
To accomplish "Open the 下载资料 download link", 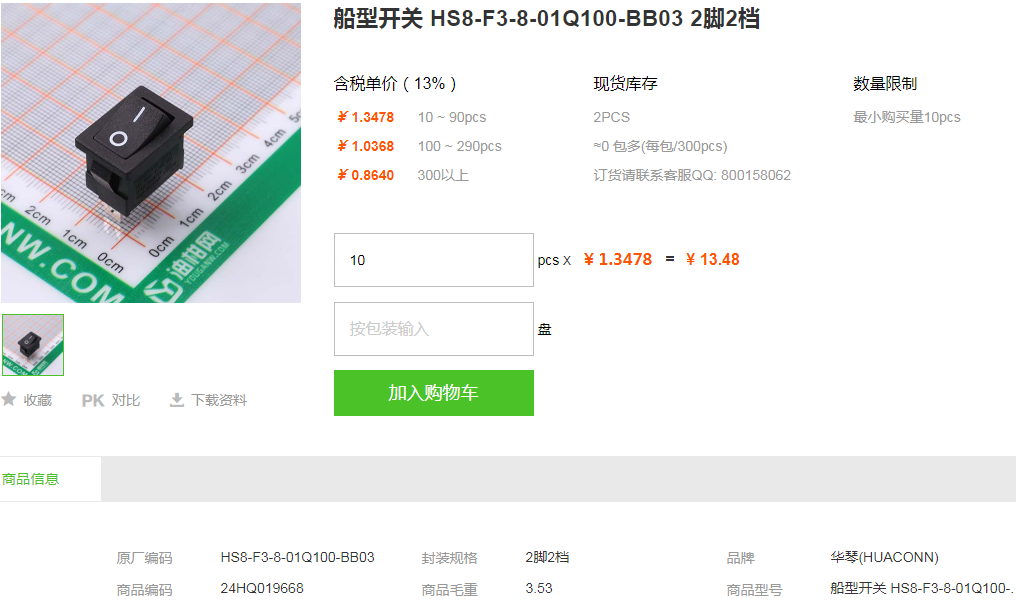I will point(219,400).
